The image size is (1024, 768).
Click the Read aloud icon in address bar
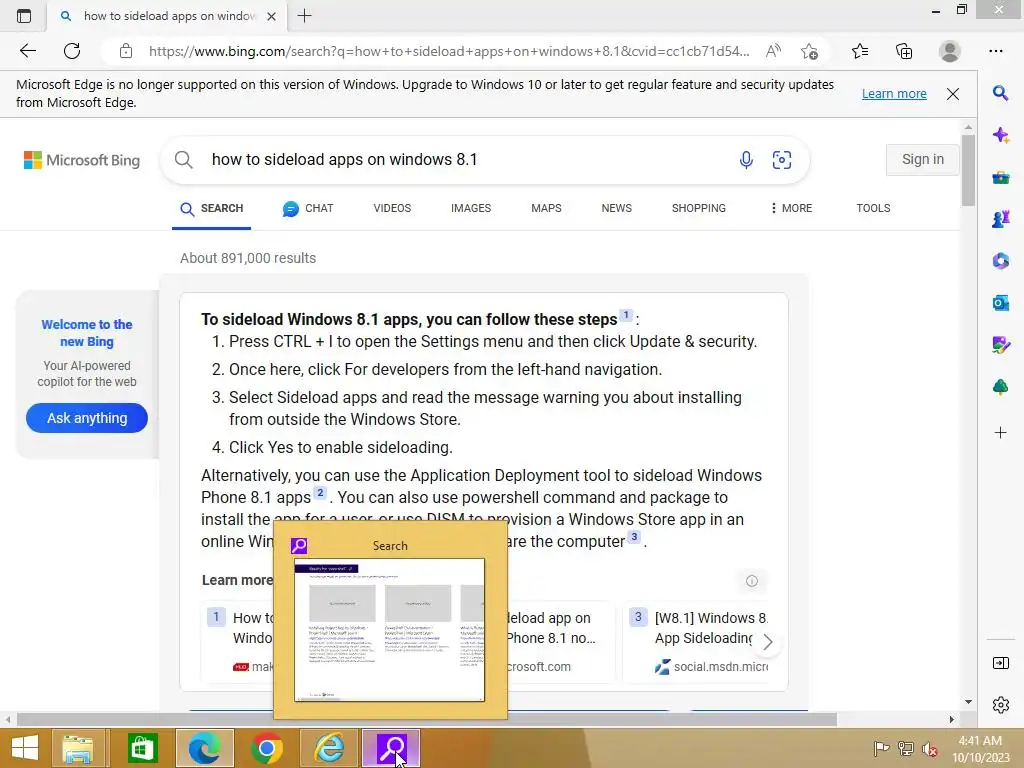click(773, 51)
